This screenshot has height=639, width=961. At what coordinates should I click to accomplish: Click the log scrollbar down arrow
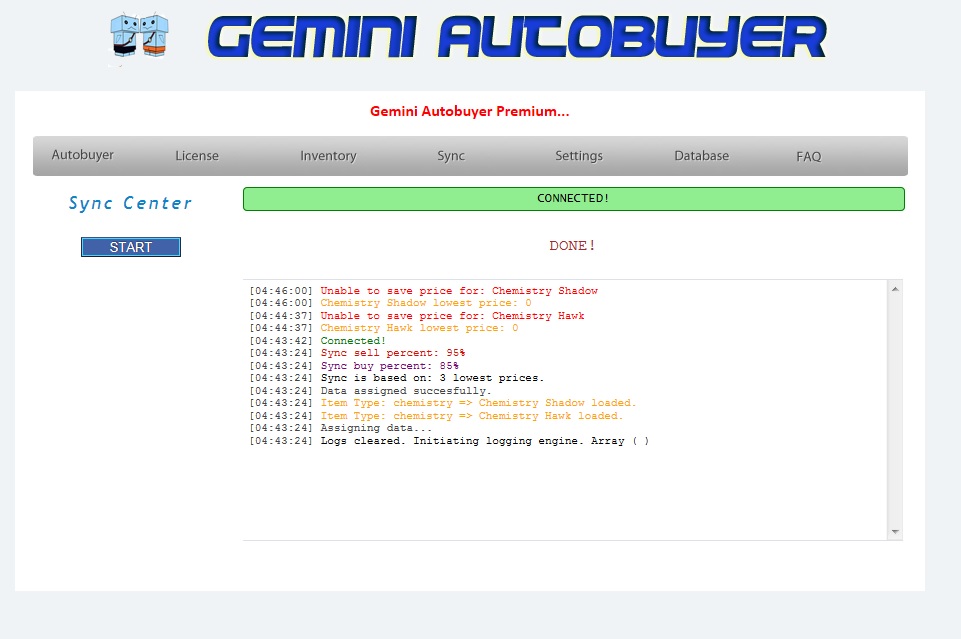coord(894,531)
